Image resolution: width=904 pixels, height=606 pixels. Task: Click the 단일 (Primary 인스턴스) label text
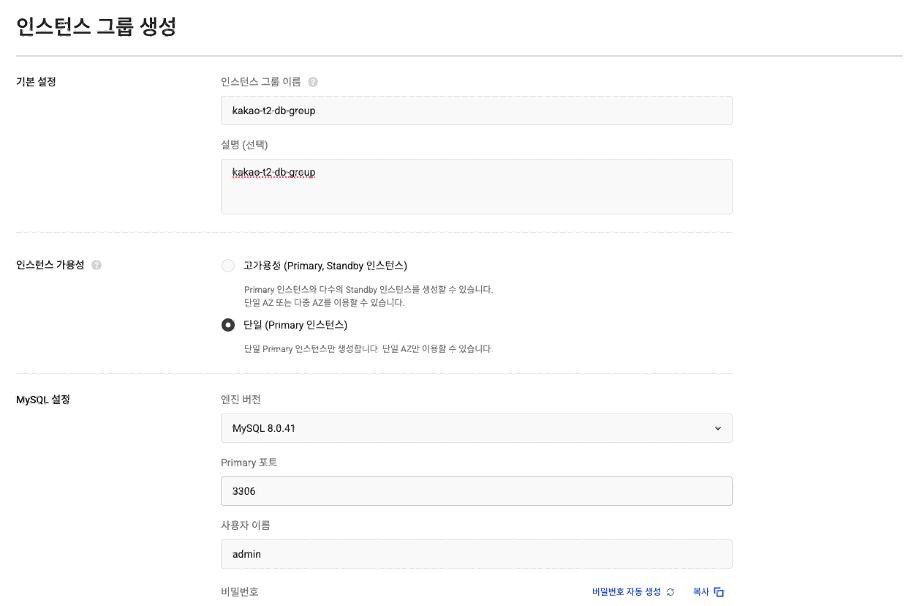pos(295,325)
